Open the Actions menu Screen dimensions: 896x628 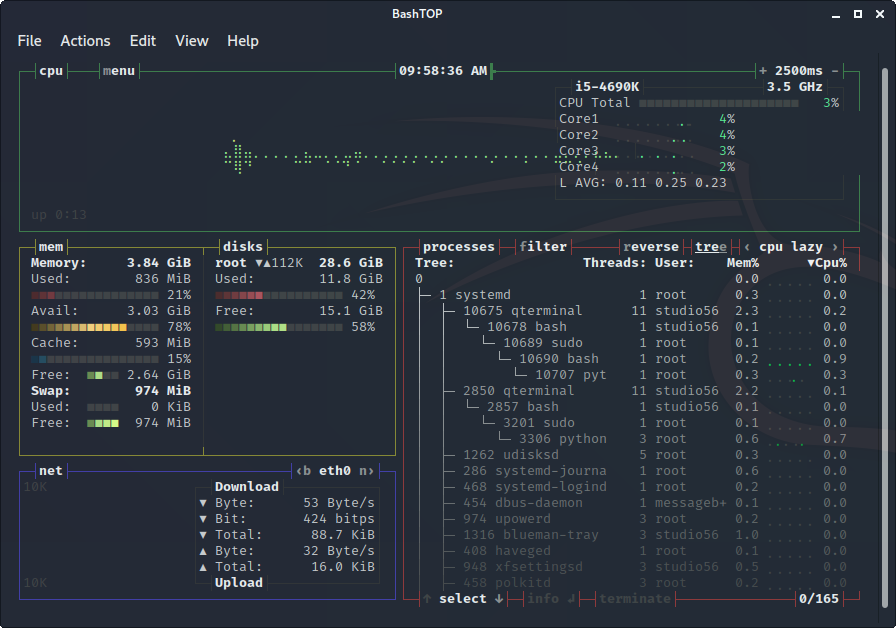click(85, 41)
